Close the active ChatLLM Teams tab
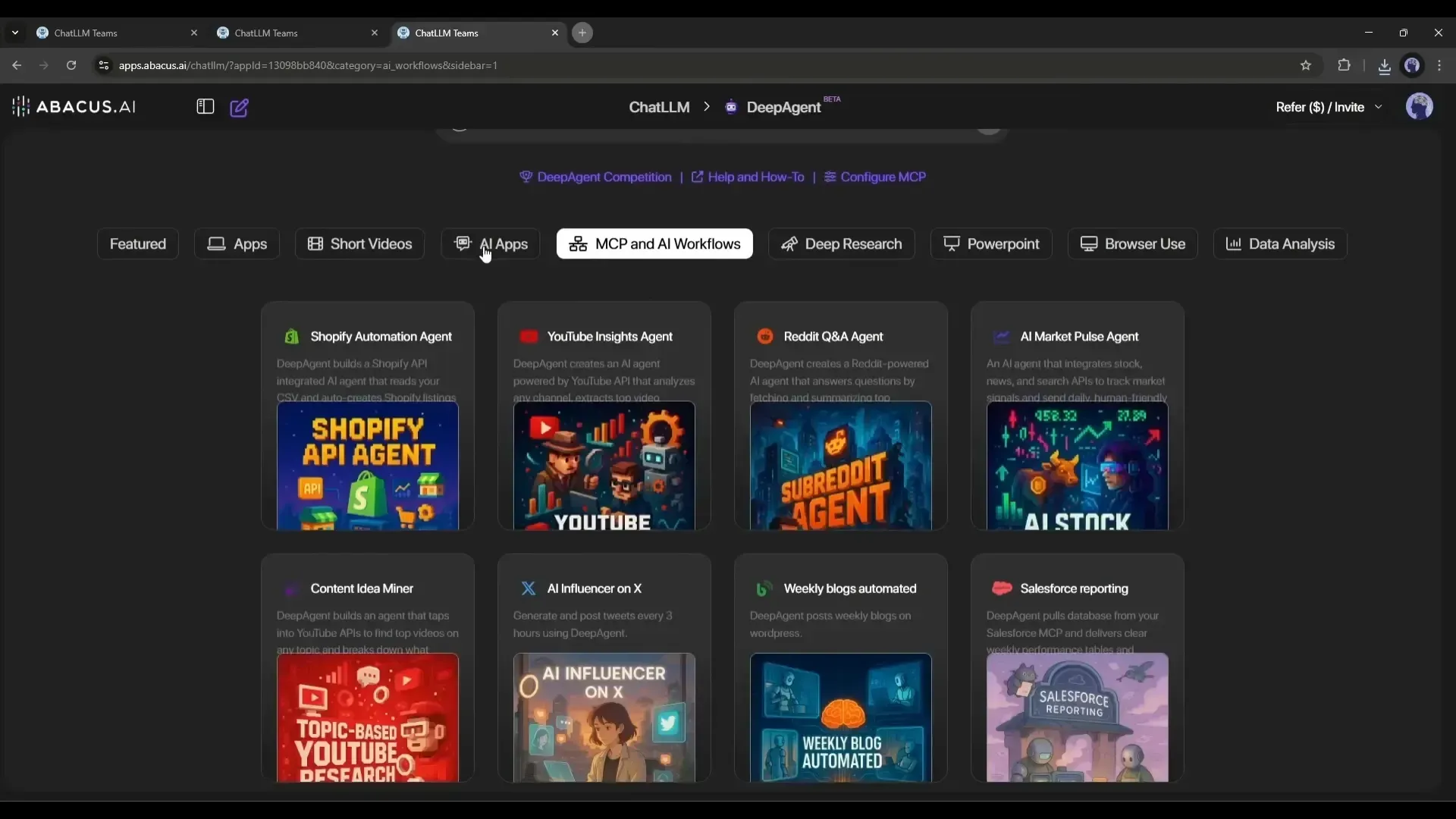Viewport: 1456px width, 819px height. coord(555,33)
